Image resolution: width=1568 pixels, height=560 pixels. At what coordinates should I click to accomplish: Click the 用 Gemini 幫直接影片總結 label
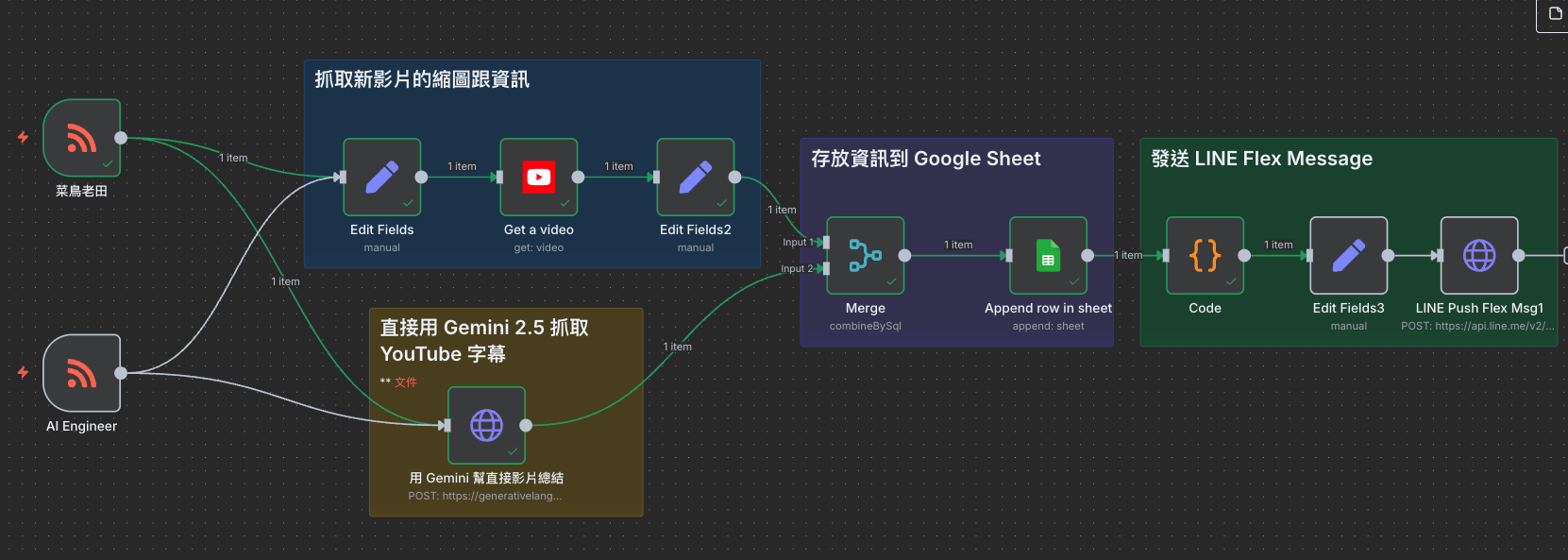(x=487, y=478)
